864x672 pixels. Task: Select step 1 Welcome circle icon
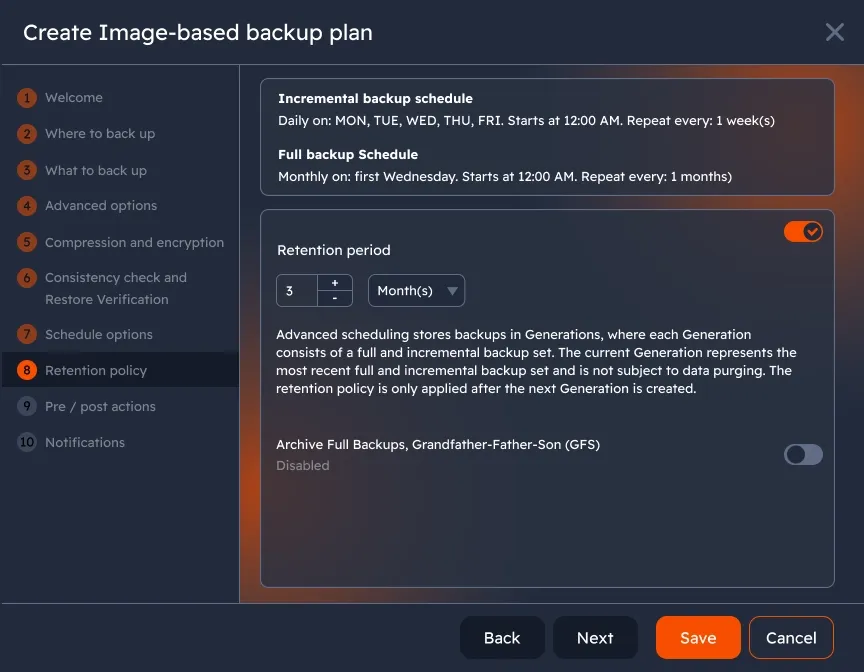[26, 97]
